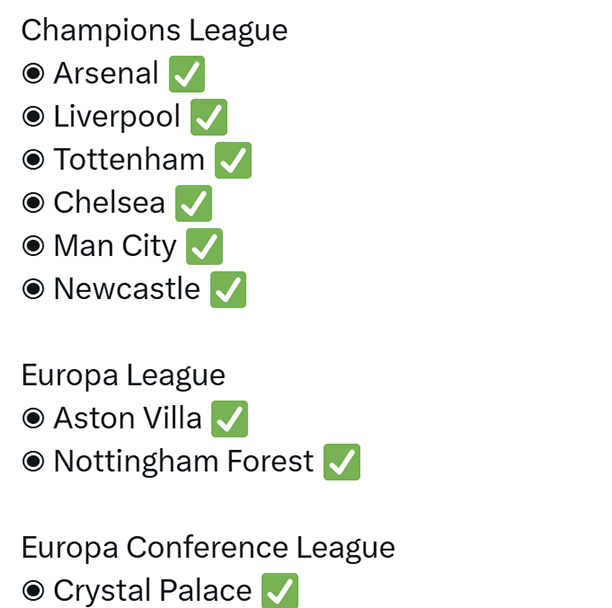The image size is (612, 608).
Task: Select the radio bullet before Crystal Palace
Action: [33, 591]
